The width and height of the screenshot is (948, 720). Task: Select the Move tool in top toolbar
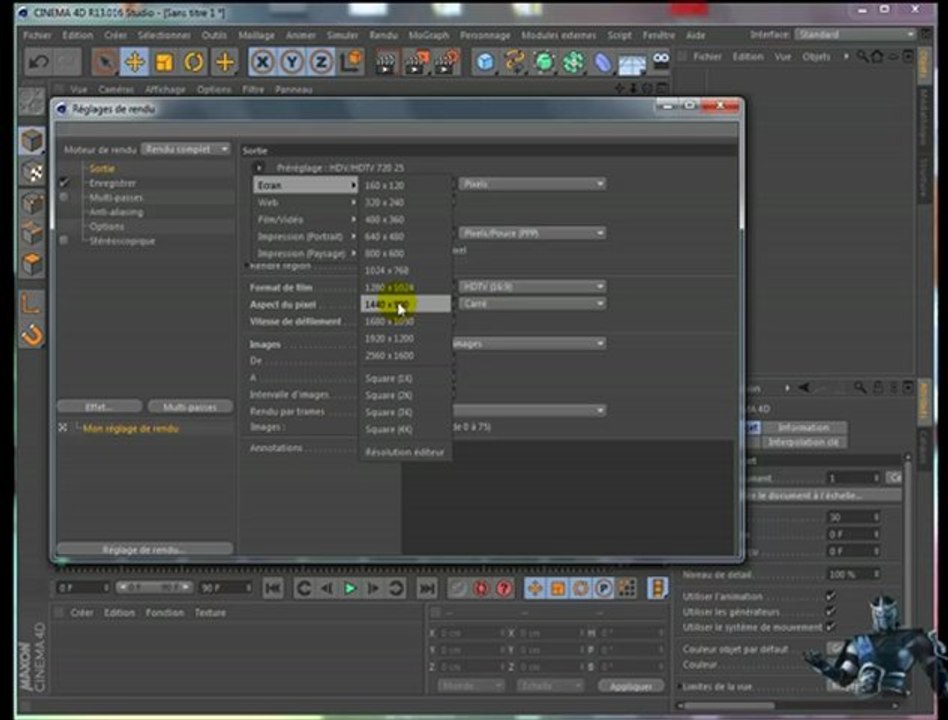134,62
